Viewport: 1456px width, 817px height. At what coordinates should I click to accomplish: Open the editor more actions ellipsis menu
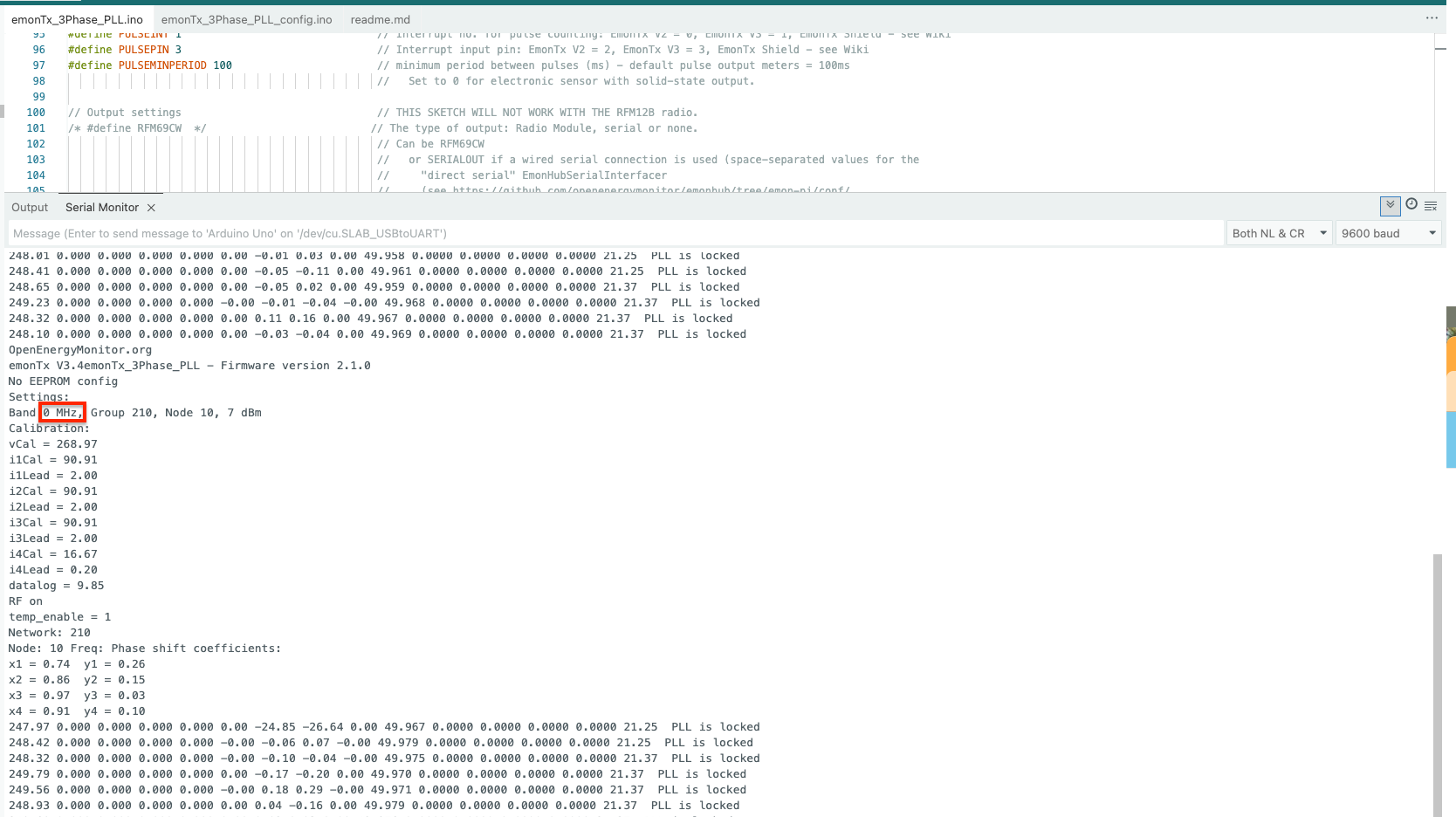point(1432,17)
